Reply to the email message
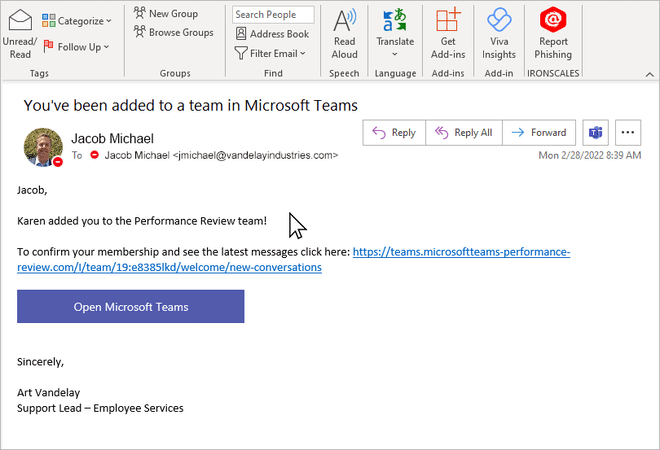The width and height of the screenshot is (660, 450). [393, 132]
